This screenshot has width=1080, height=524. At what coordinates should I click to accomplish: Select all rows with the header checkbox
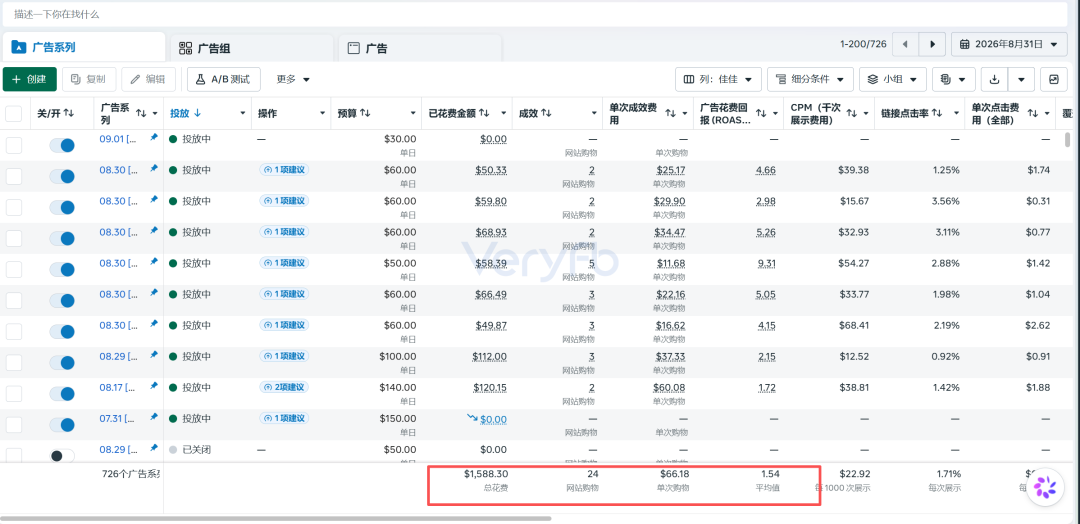tap(14, 113)
